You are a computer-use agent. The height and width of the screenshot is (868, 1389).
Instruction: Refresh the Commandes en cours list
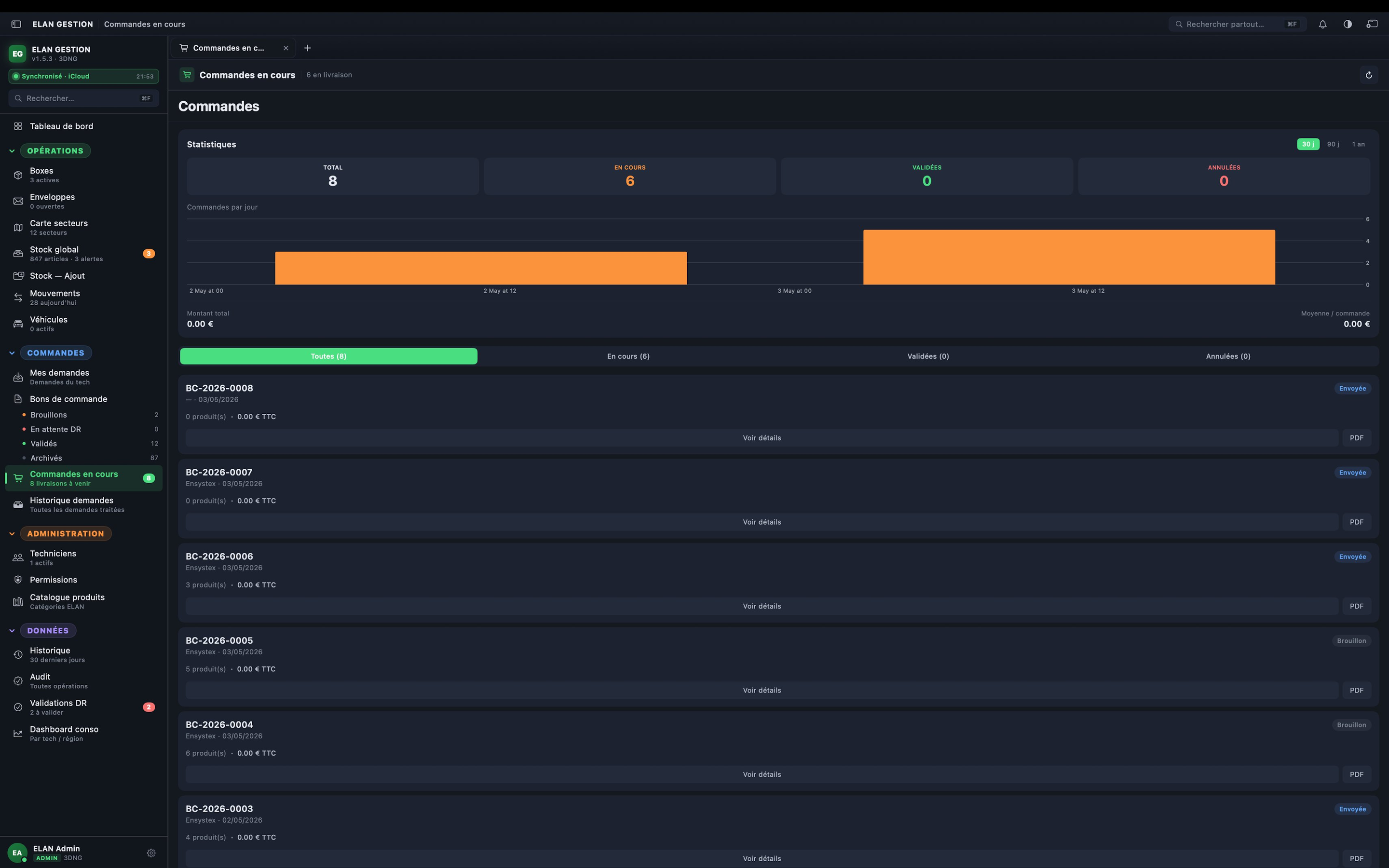pyautogui.click(x=1368, y=75)
